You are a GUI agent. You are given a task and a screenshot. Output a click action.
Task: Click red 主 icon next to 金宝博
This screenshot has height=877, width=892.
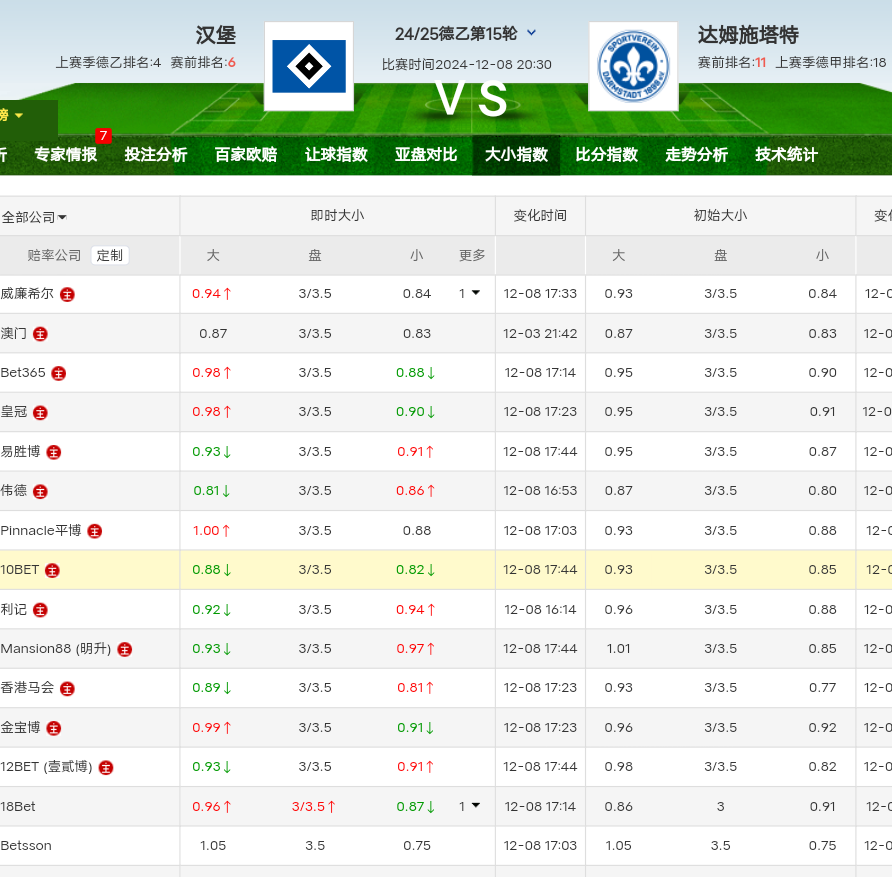point(54,728)
